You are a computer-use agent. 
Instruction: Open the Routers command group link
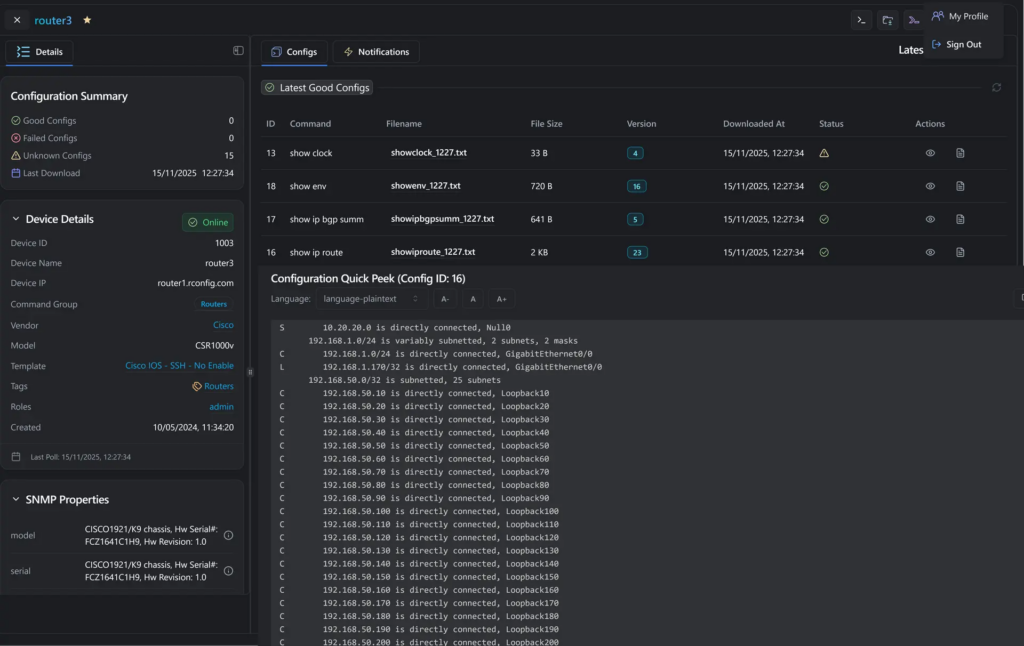coord(214,304)
